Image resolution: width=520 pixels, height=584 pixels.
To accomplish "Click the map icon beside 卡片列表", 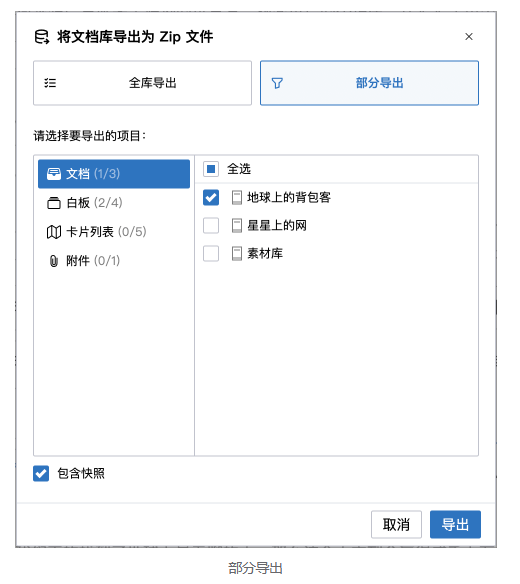I will [54, 232].
